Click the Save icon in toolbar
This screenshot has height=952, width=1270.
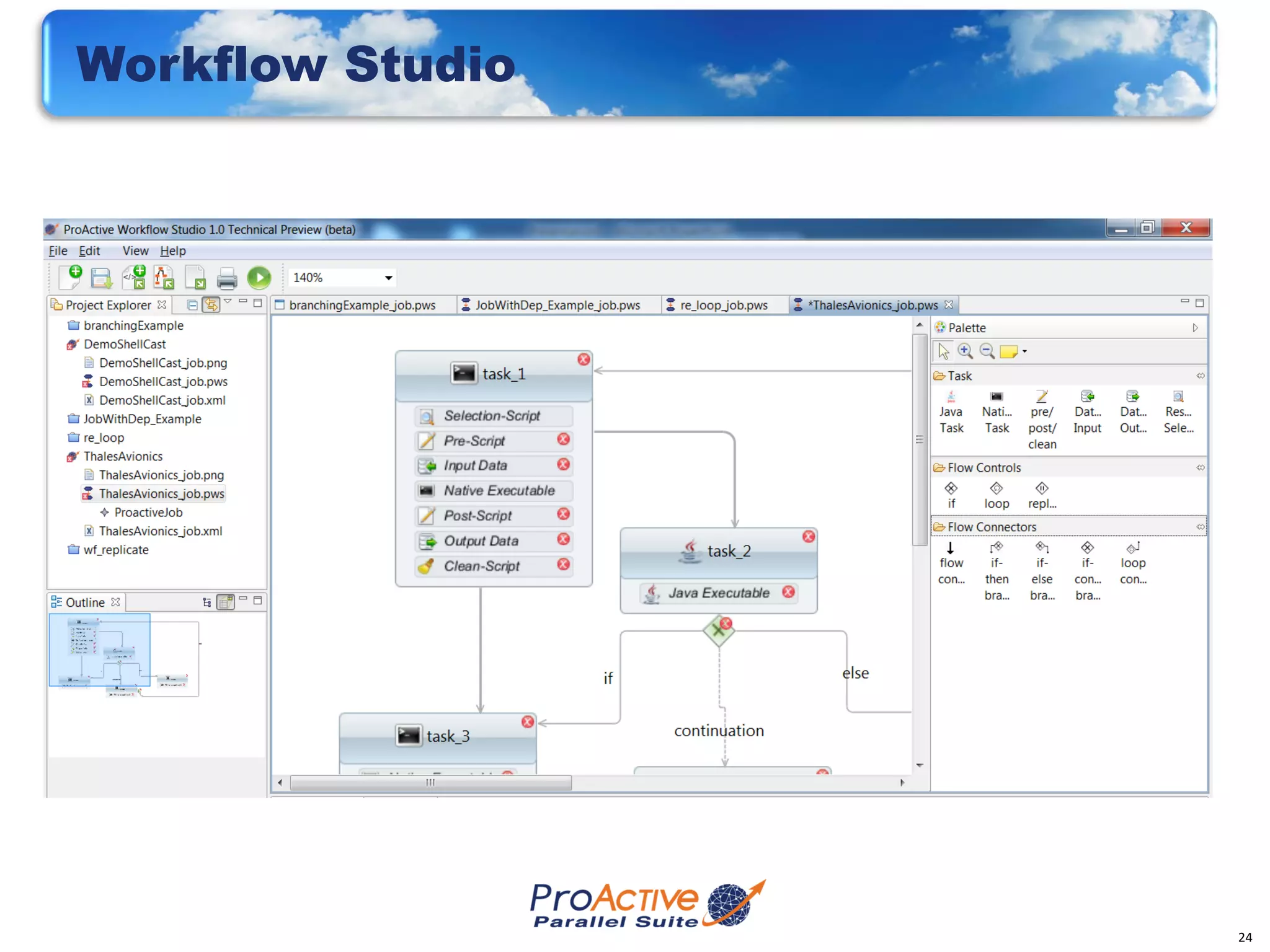click(x=101, y=278)
